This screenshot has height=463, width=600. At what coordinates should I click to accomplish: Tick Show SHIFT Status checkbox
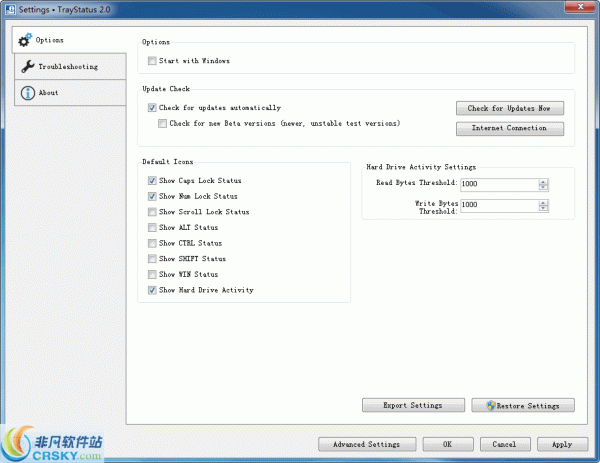[152, 259]
